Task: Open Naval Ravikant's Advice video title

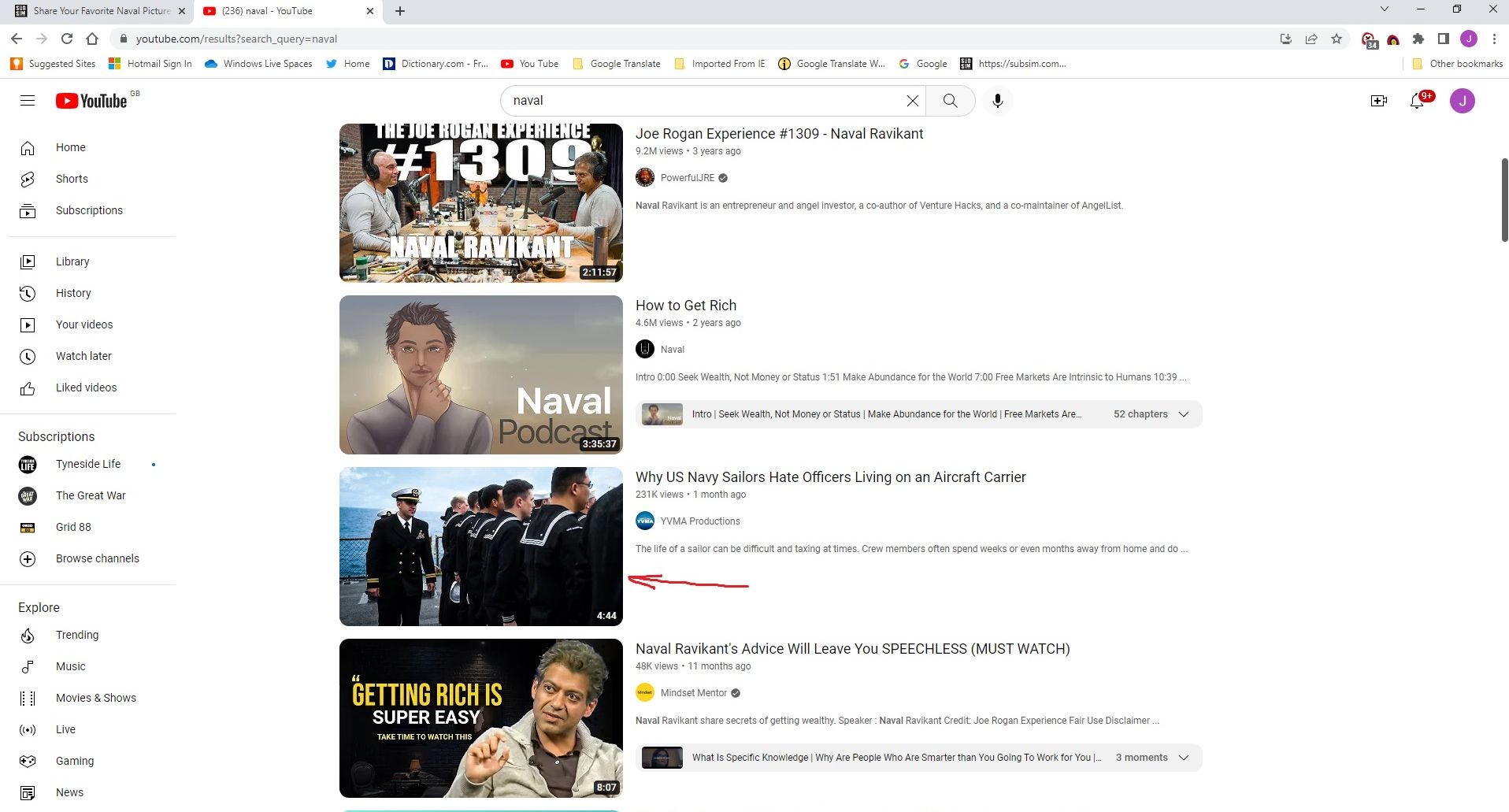Action: (x=853, y=649)
